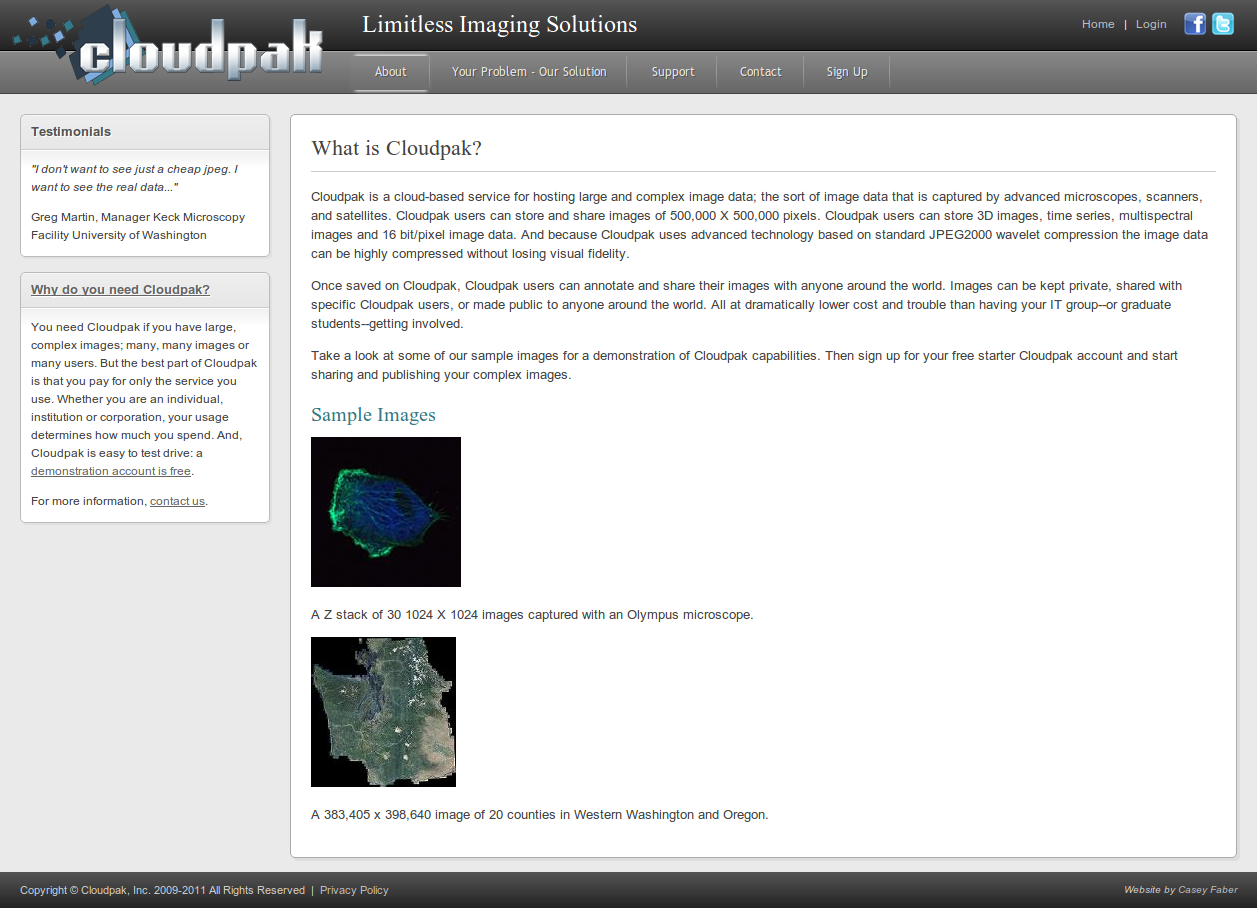Viewport: 1257px width, 908px height.
Task: Open the Twitter icon link
Action: click(1223, 24)
